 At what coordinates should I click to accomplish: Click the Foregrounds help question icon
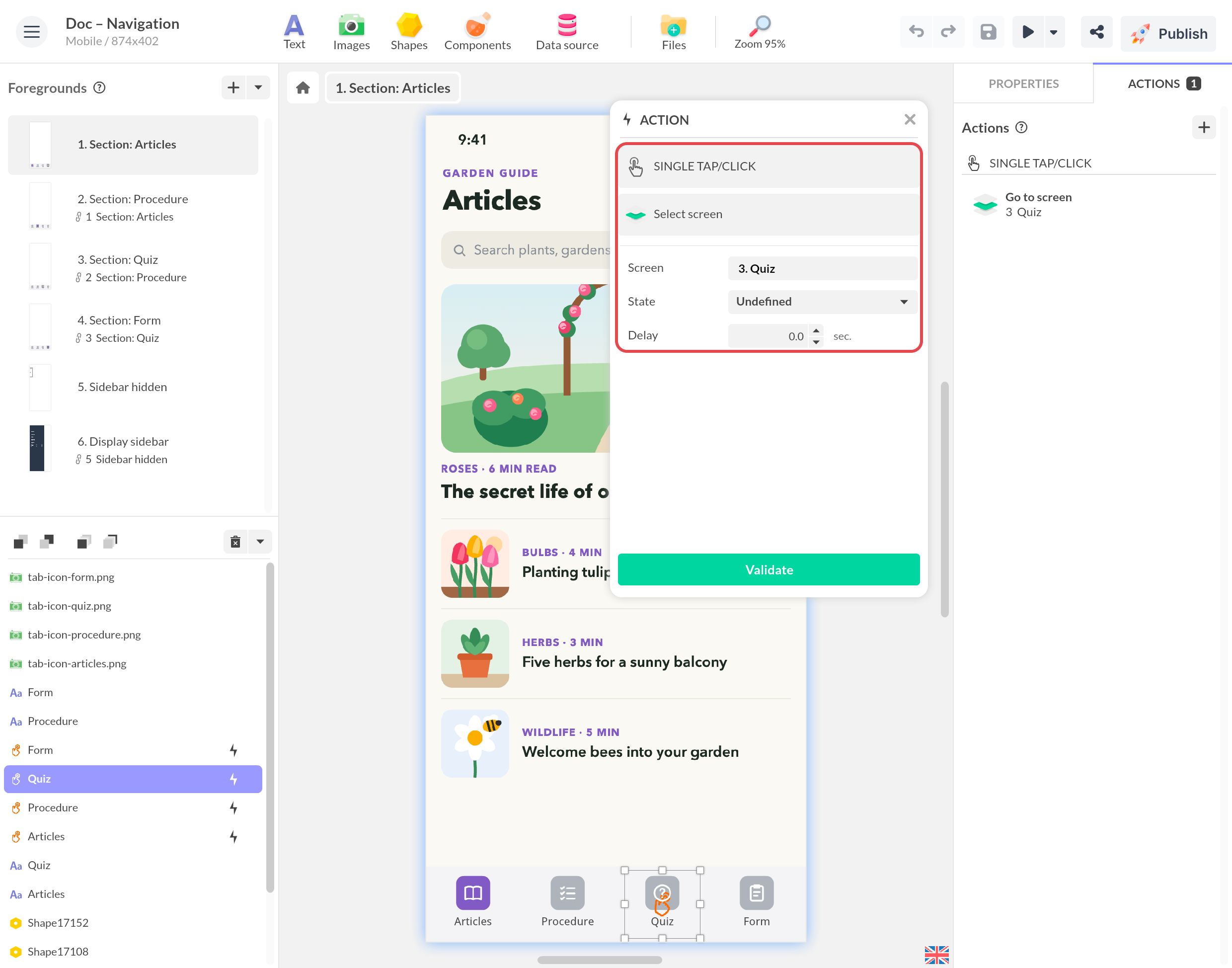click(100, 88)
